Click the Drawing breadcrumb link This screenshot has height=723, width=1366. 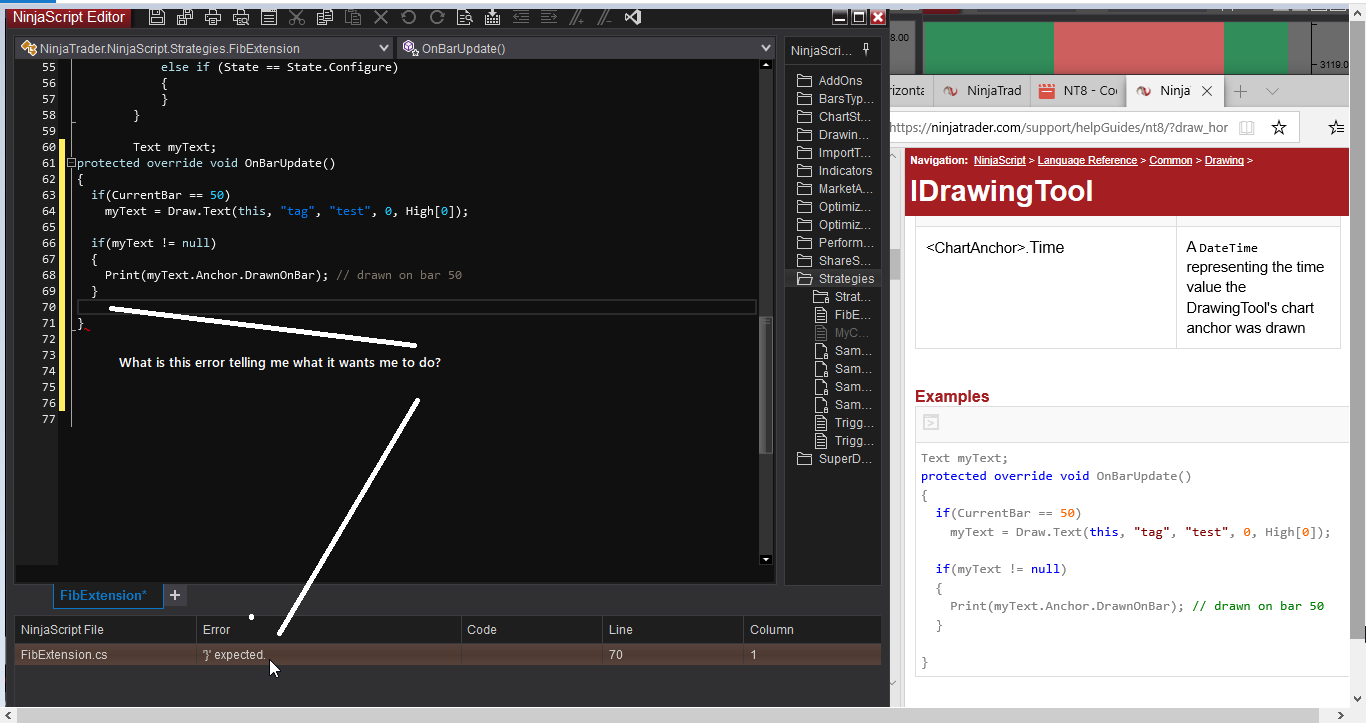click(x=1224, y=160)
